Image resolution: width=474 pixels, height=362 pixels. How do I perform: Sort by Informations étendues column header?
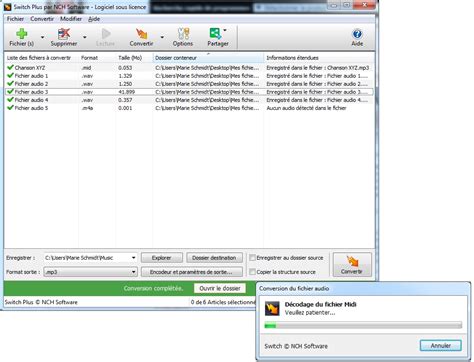[x=319, y=58]
